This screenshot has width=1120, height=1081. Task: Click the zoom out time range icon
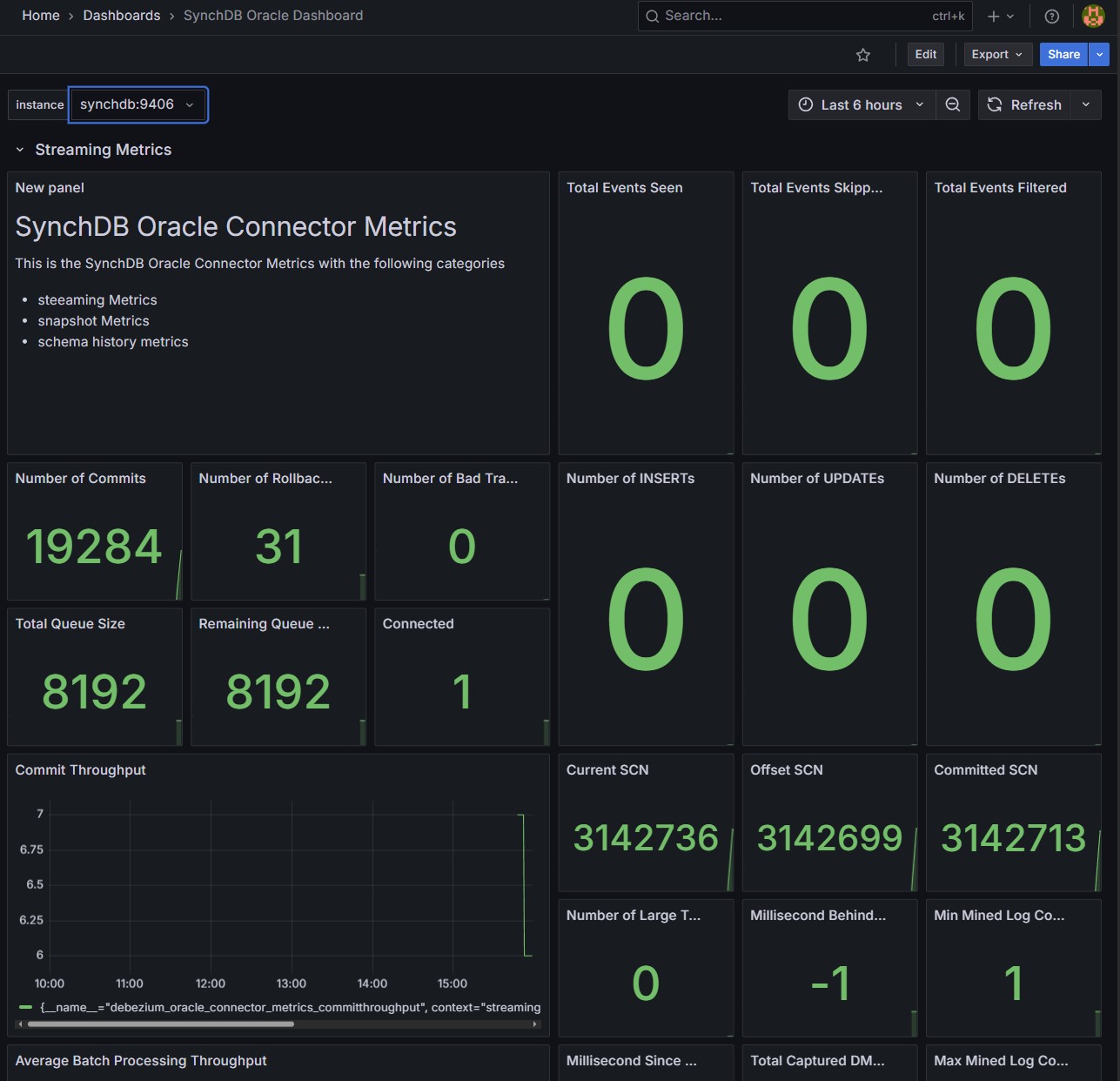[953, 104]
